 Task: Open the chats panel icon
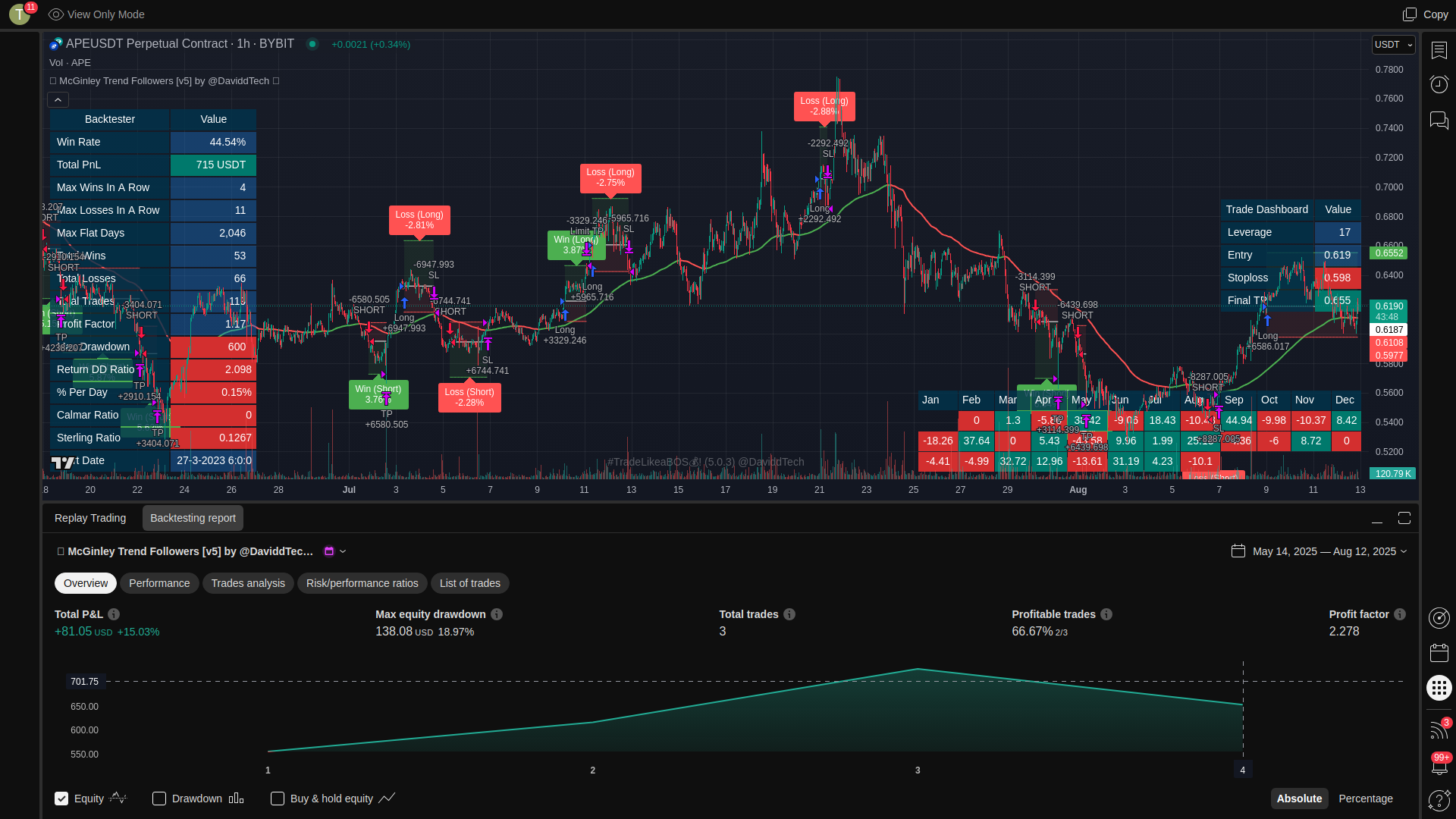coord(1439,120)
